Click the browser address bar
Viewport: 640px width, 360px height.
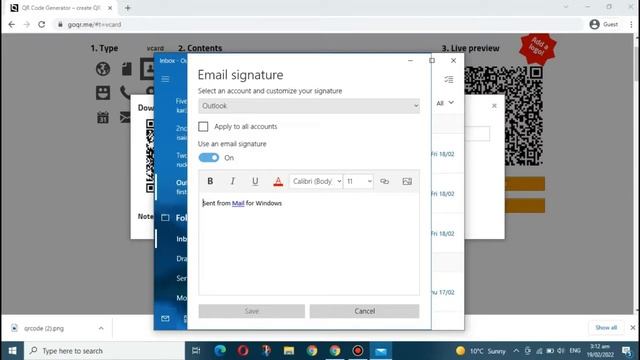click(x=318, y=24)
